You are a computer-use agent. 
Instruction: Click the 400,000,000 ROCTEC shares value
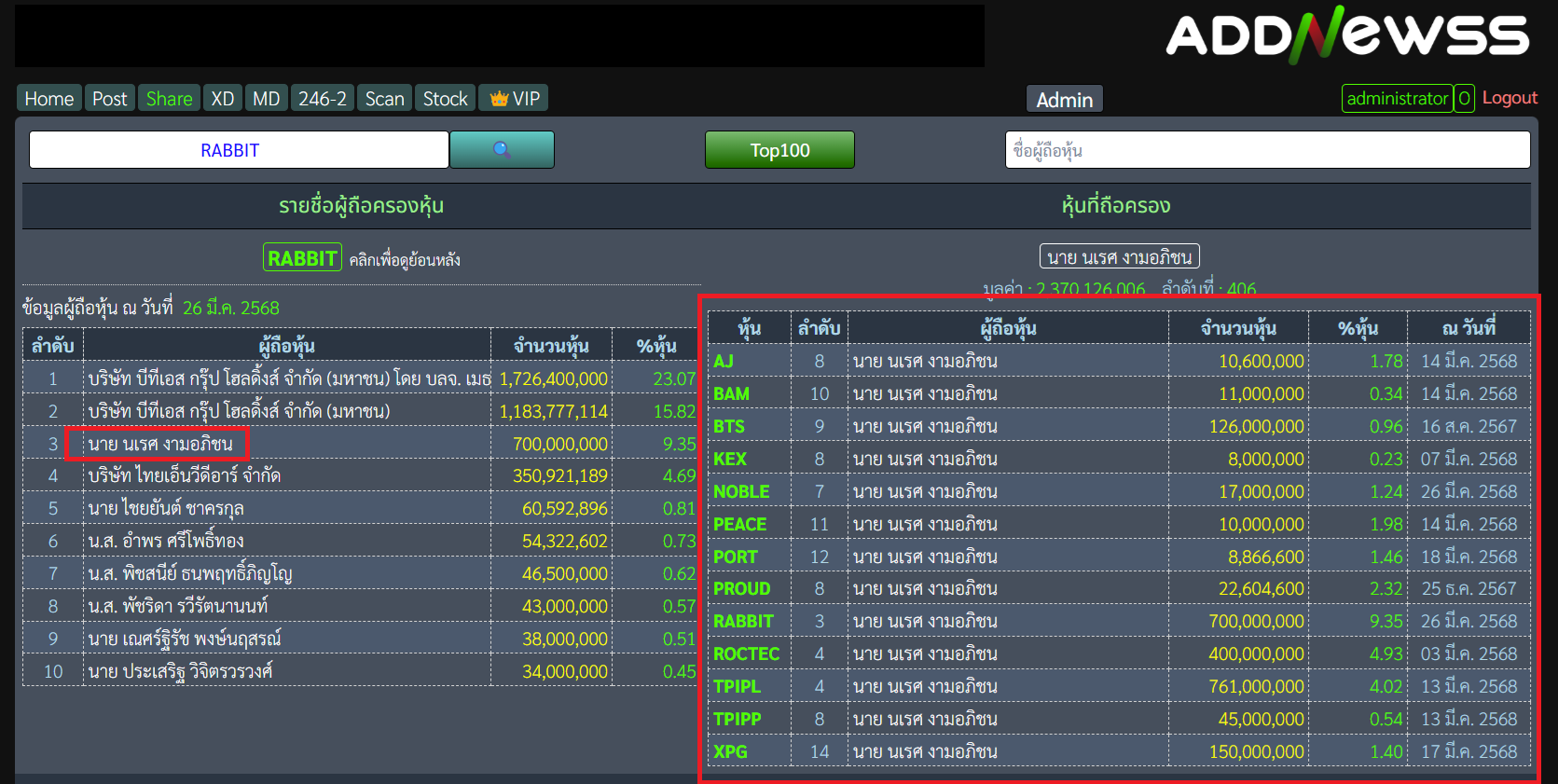1256,654
